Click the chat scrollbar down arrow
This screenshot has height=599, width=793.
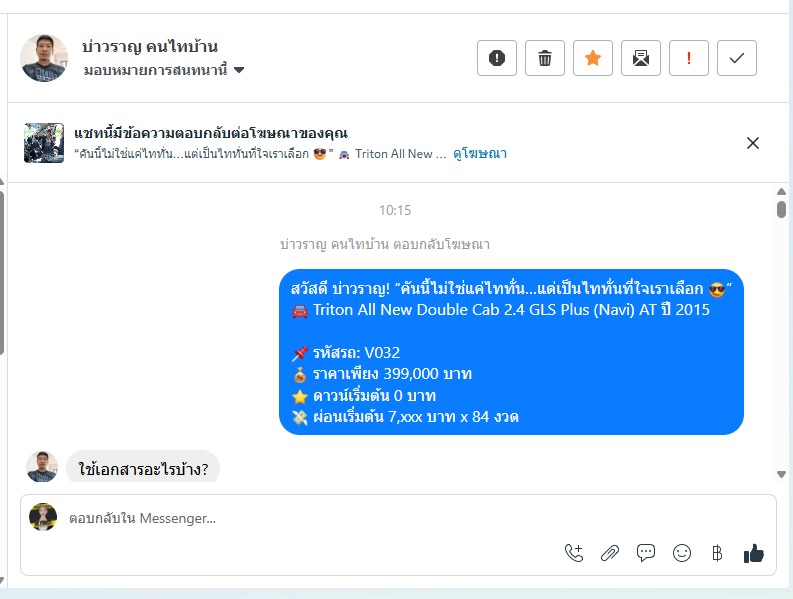781,475
